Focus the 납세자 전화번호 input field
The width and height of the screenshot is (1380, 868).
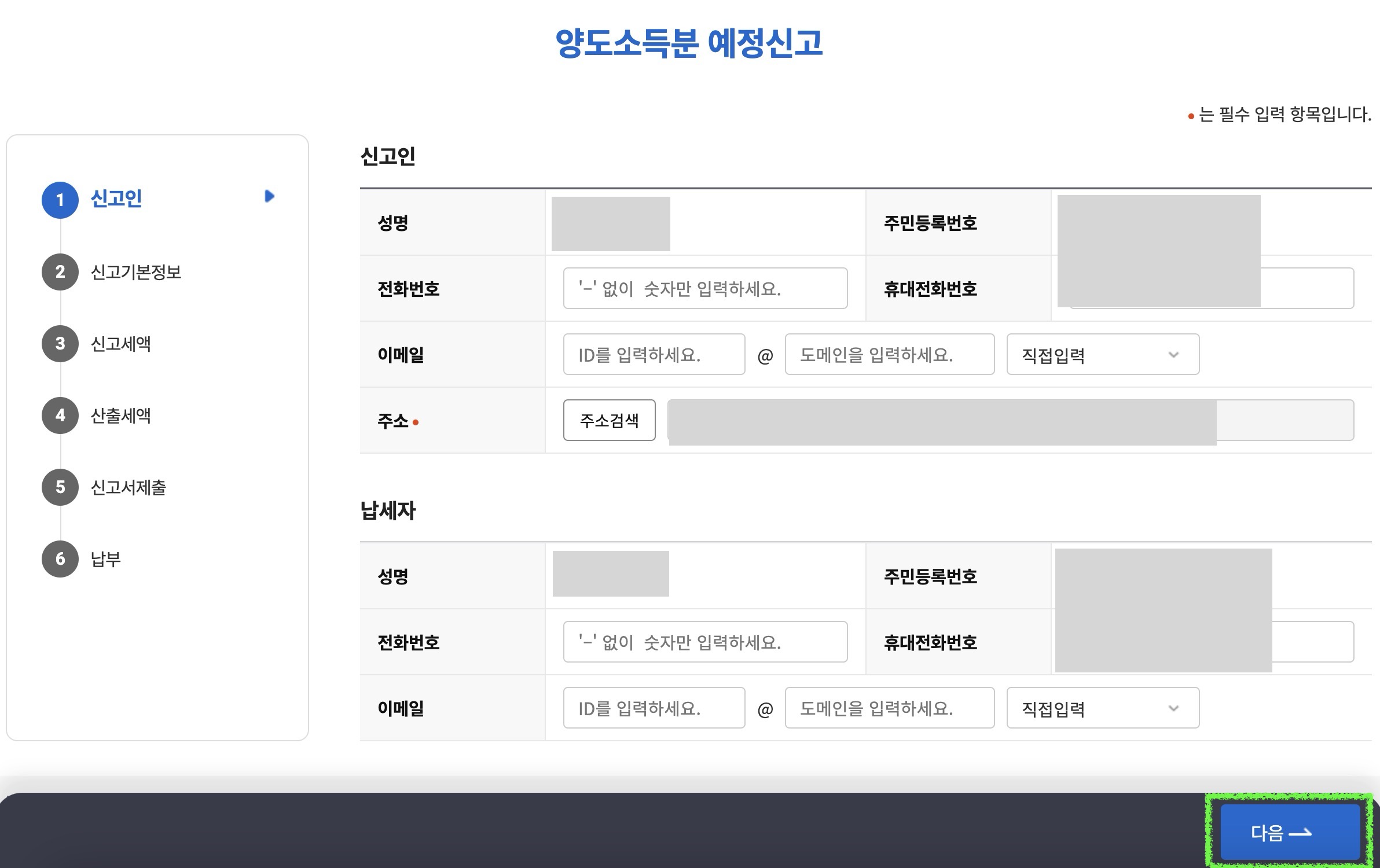[x=705, y=642]
